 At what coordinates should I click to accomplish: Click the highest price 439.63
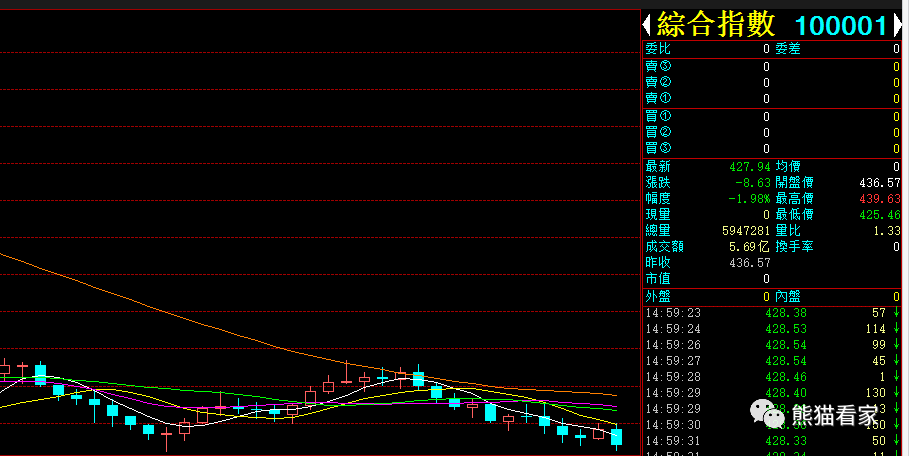(879, 199)
